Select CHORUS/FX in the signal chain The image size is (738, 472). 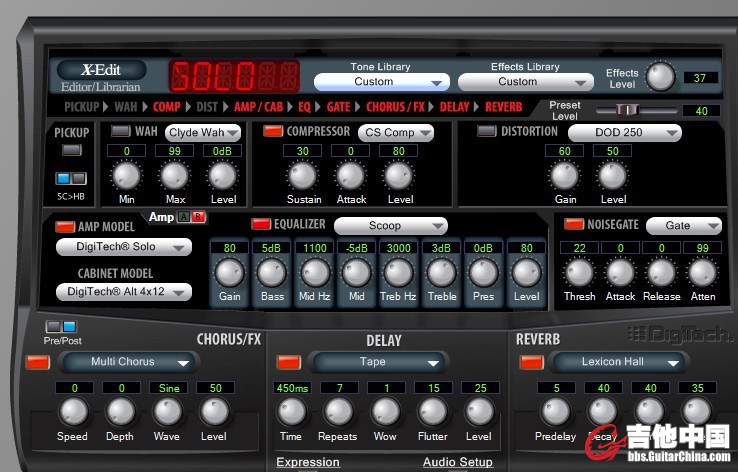[395, 106]
